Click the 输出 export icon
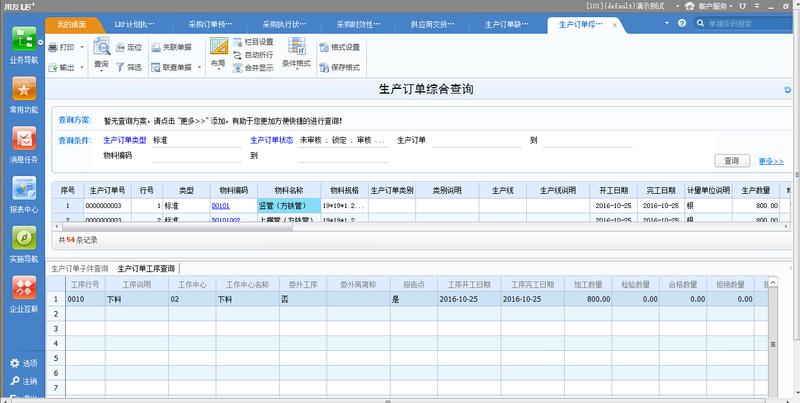 click(x=53, y=67)
